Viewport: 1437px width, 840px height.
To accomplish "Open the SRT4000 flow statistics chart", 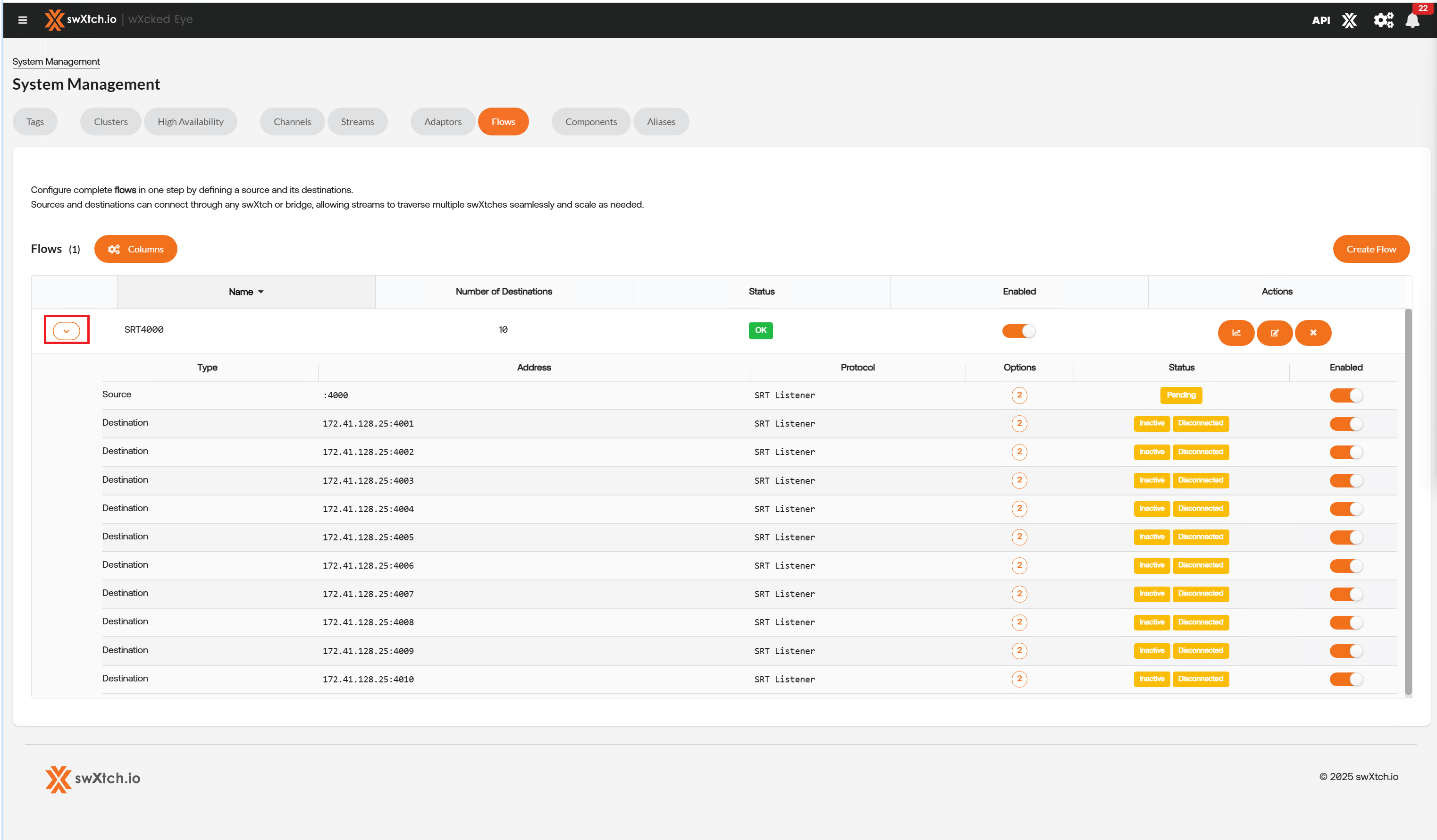I will (1235, 333).
